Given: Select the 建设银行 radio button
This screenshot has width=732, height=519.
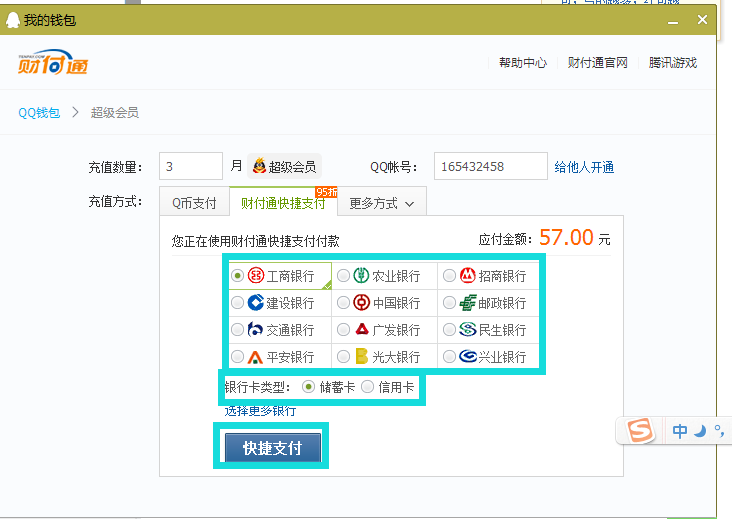Looking at the screenshot, I should [x=237, y=303].
